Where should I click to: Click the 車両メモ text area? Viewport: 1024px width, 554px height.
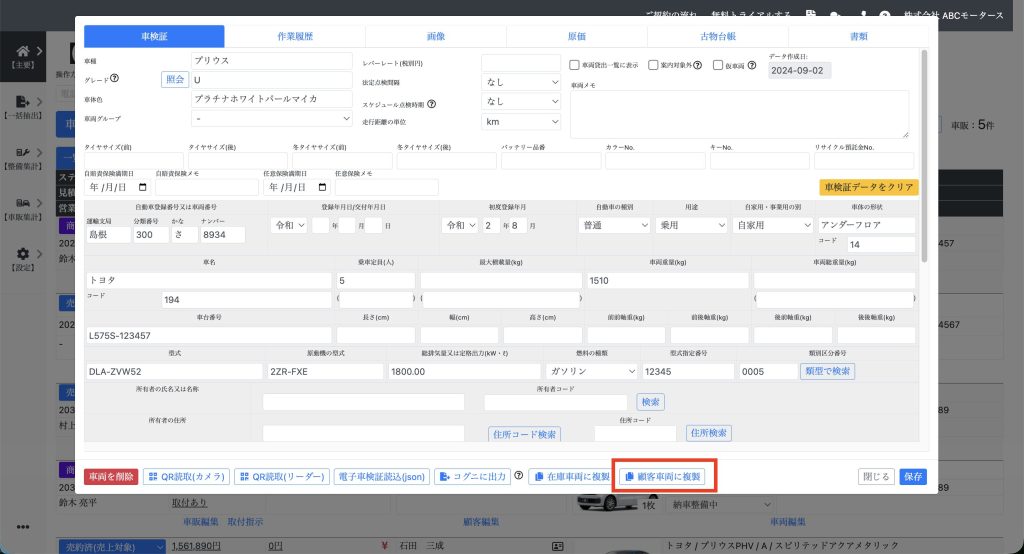pos(739,114)
